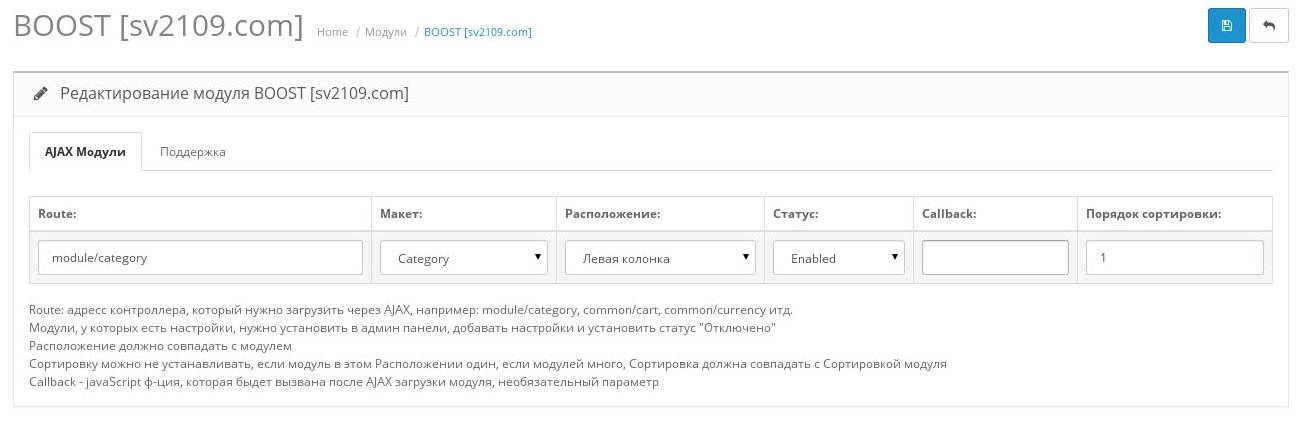Switch to the Поддержка tab
Image resolution: width=1300 pixels, height=431 pixels.
point(192,152)
